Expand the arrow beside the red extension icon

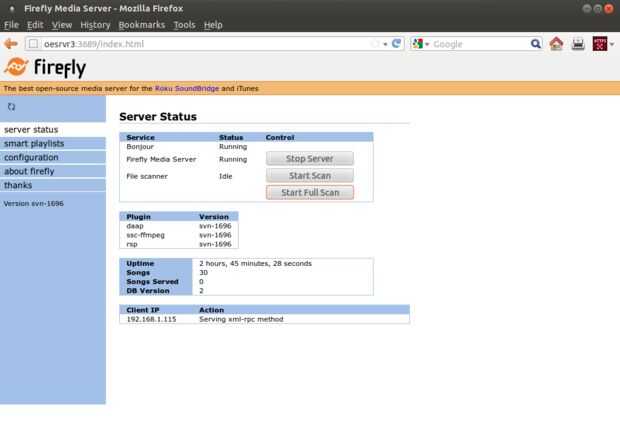pos(612,44)
